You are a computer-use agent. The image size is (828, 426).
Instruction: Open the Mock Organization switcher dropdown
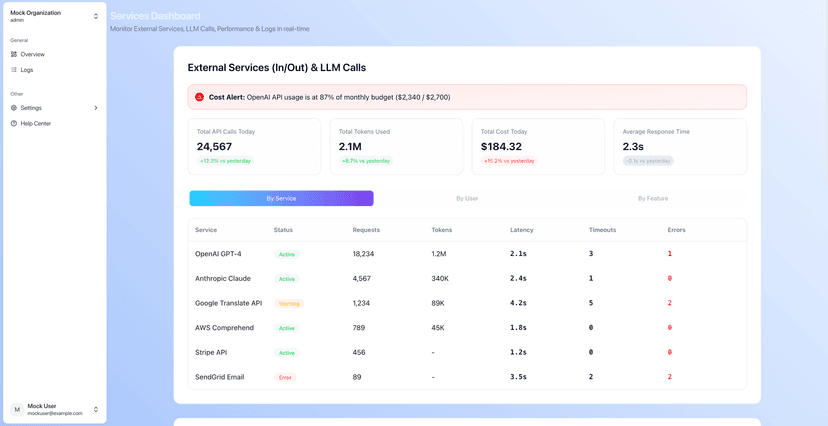point(96,16)
